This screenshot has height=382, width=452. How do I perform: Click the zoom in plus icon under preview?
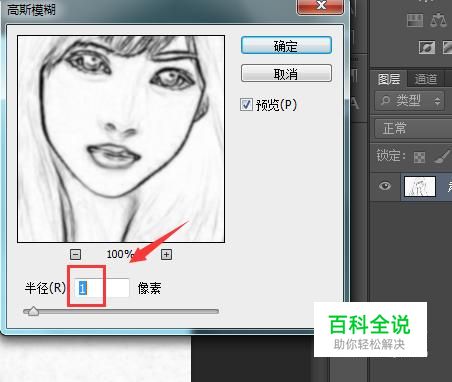click(166, 255)
